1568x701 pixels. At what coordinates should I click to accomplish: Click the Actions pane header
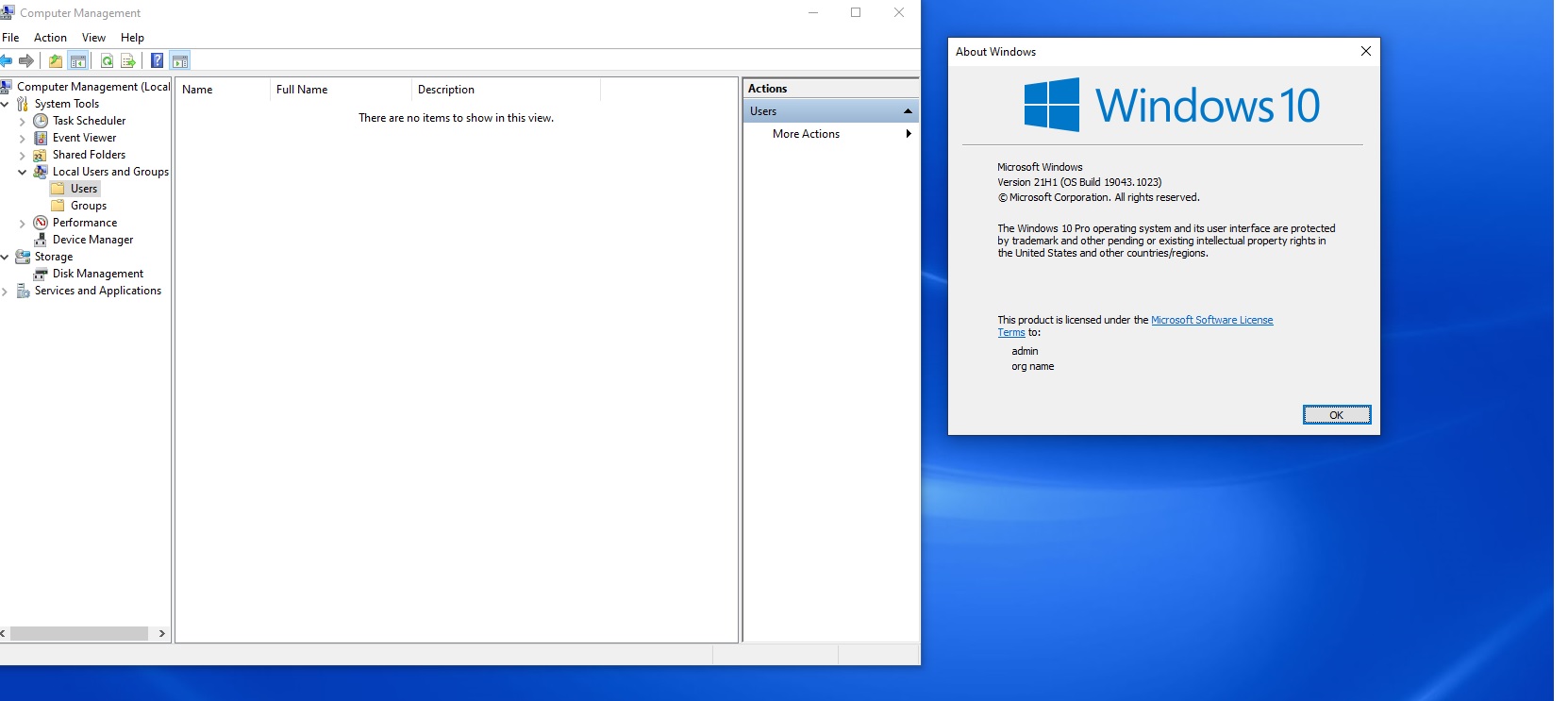click(831, 89)
